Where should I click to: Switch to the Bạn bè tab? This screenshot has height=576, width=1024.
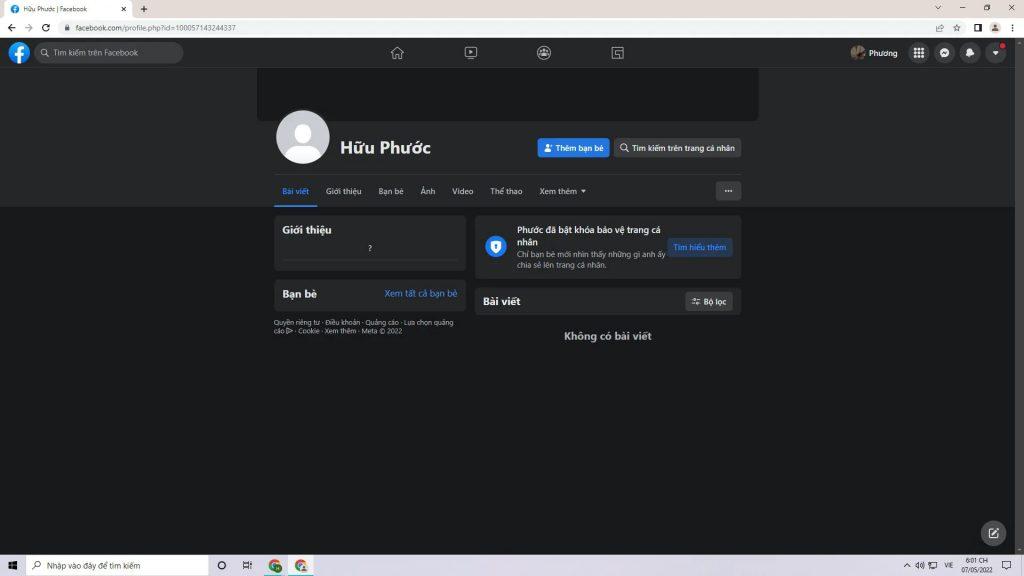(x=391, y=191)
